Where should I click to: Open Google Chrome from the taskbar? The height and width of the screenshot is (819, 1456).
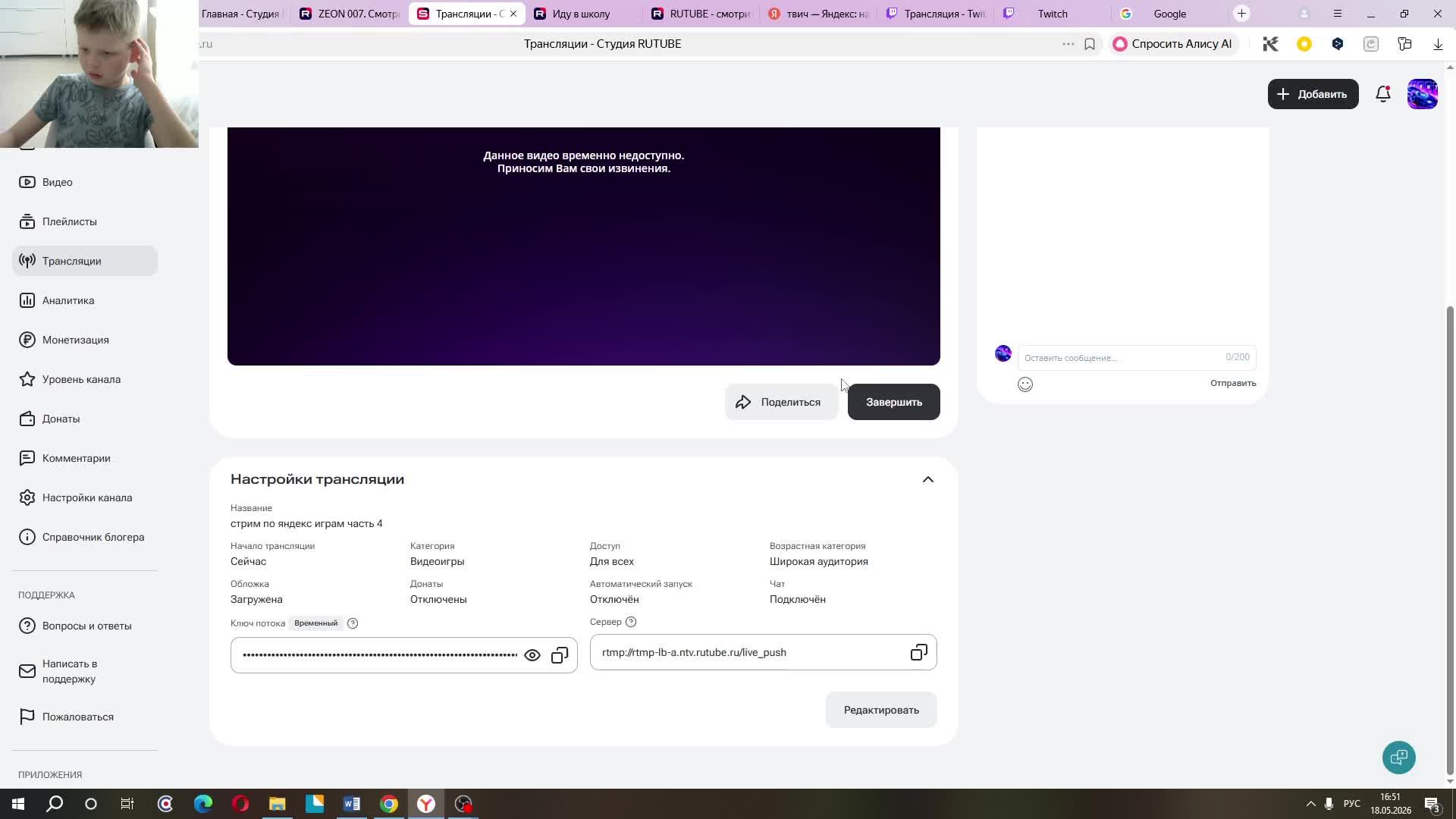tap(389, 804)
